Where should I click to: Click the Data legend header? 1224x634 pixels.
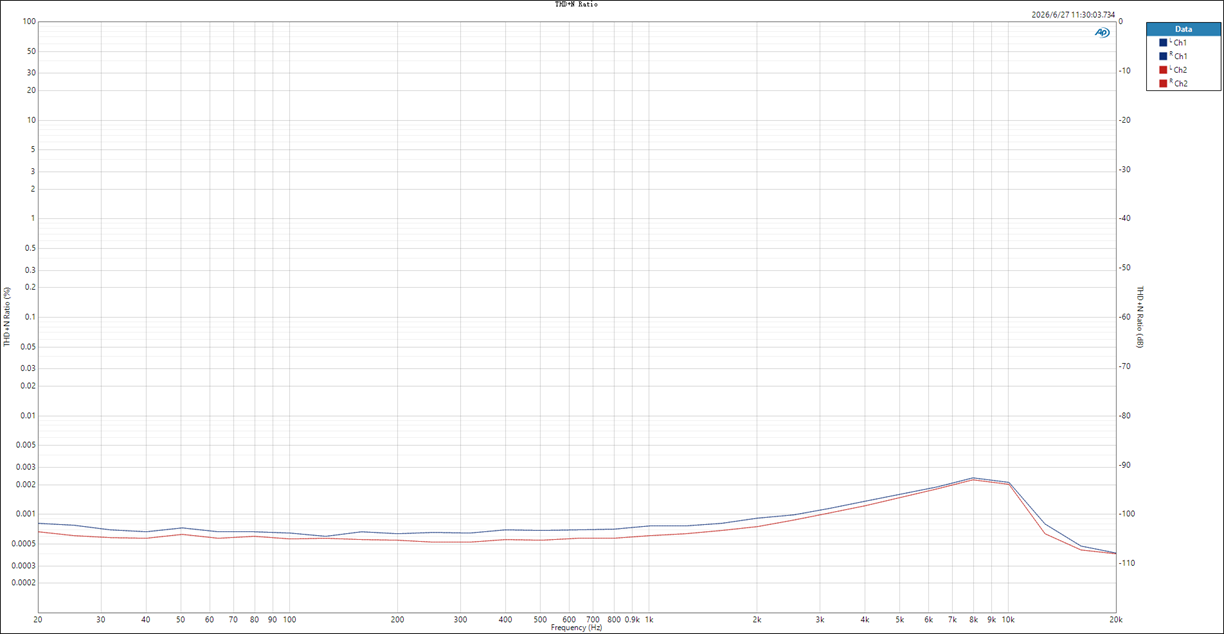(1184, 29)
